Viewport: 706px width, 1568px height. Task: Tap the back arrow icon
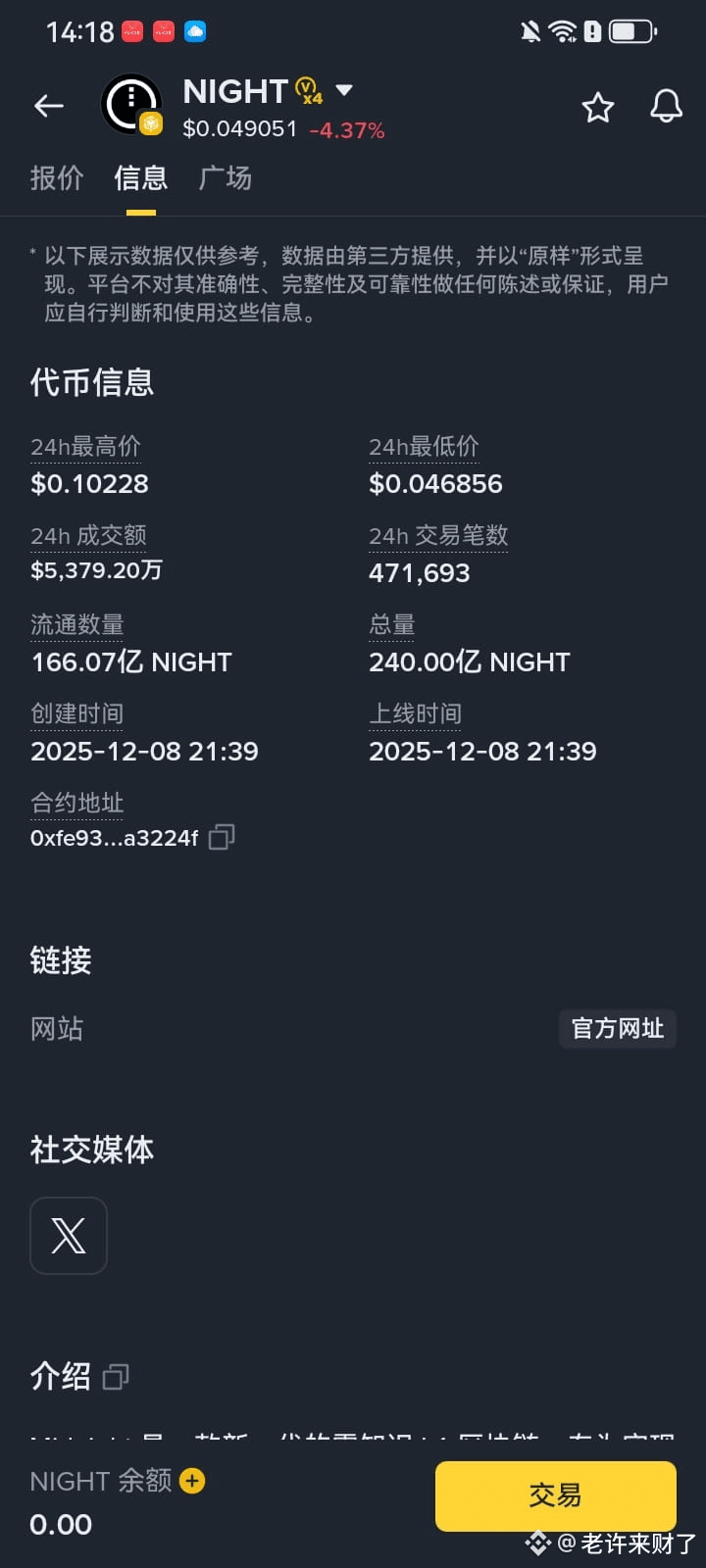coord(49,106)
